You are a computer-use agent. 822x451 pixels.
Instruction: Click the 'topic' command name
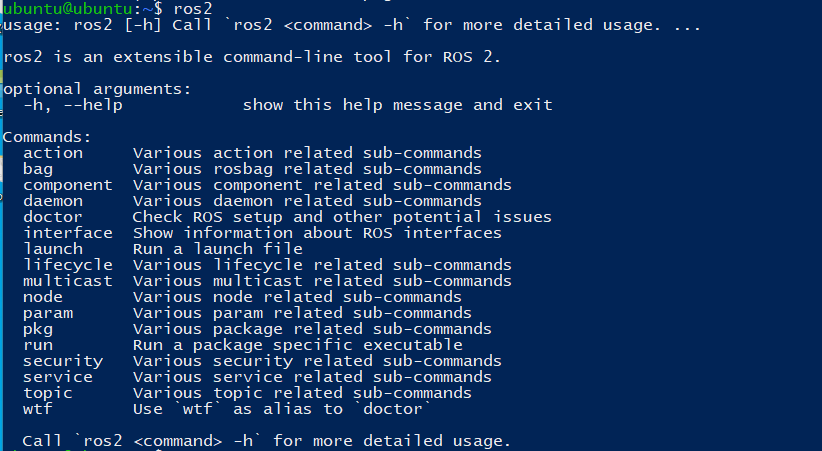tap(47, 393)
